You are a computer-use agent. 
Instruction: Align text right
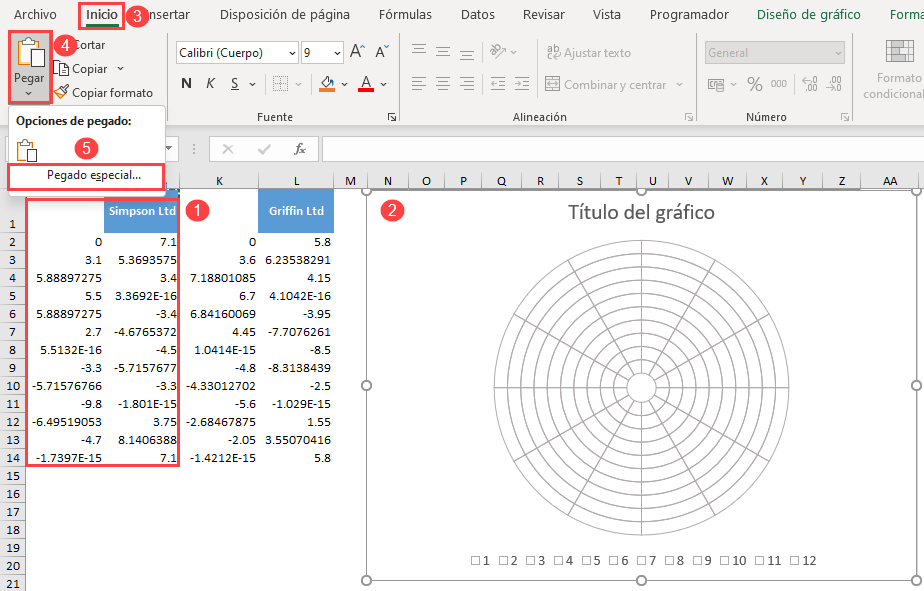[x=467, y=84]
